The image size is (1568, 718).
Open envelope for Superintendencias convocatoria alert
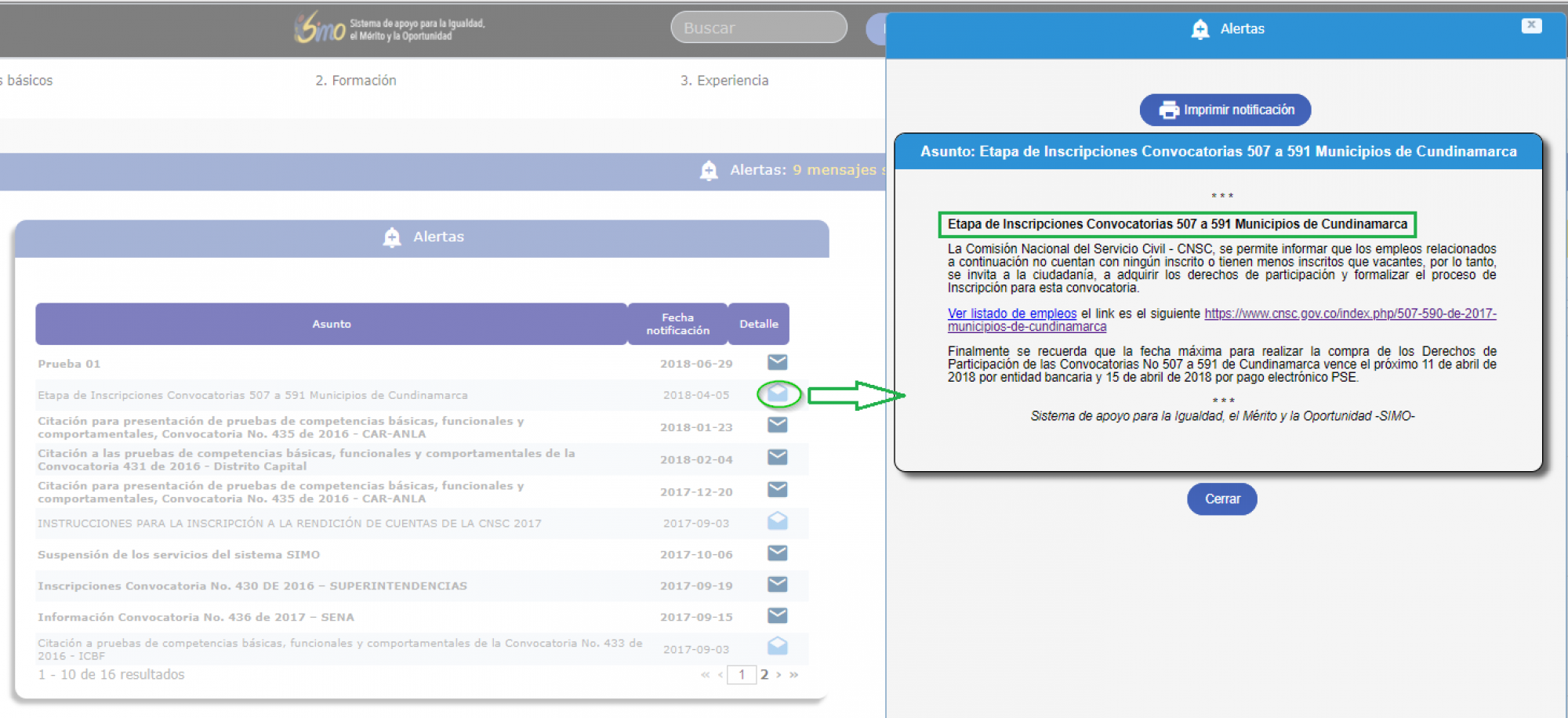pos(777,585)
